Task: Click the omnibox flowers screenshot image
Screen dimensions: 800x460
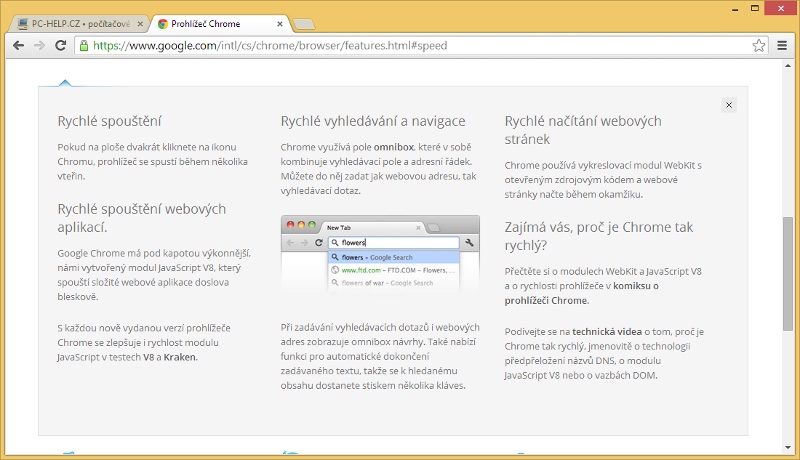Action: [380, 254]
